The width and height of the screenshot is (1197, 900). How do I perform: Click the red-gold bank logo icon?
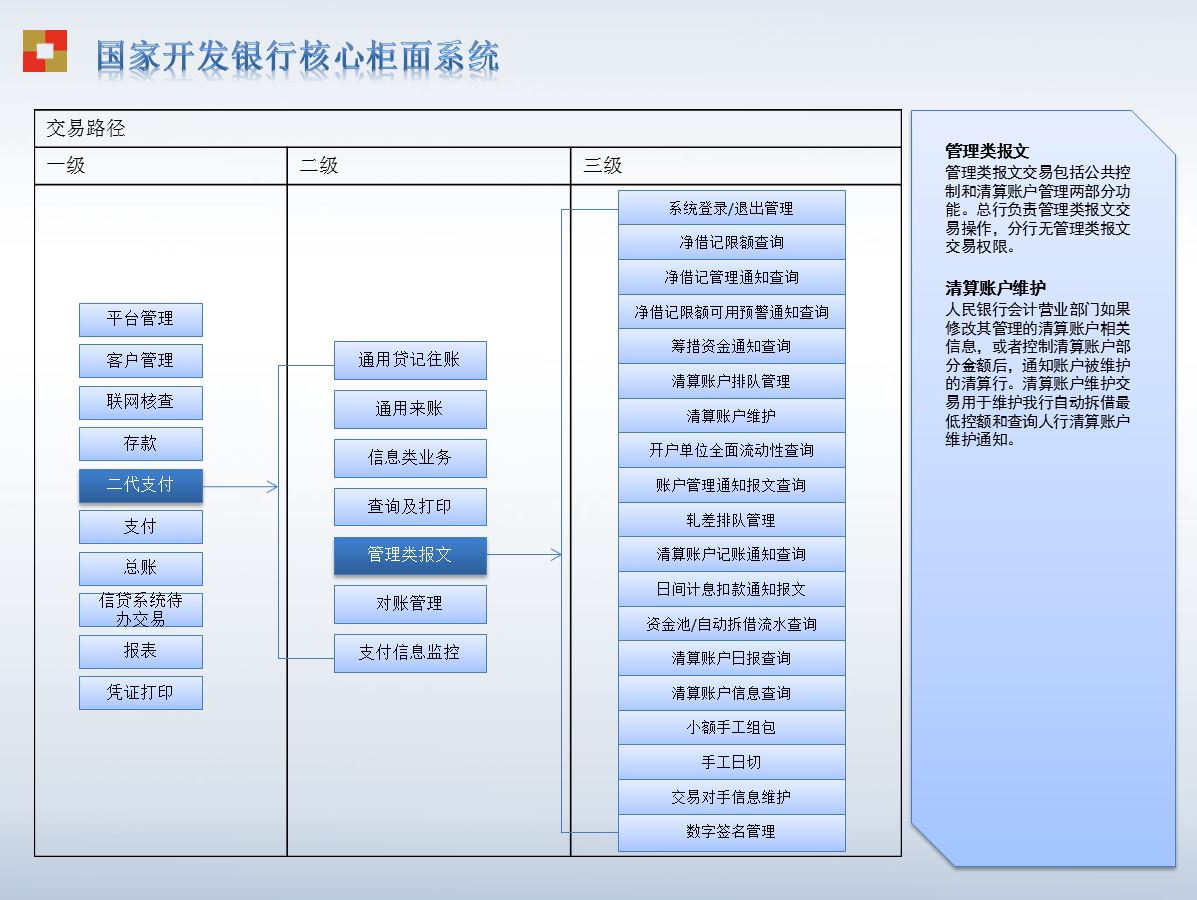pyautogui.click(x=45, y=51)
